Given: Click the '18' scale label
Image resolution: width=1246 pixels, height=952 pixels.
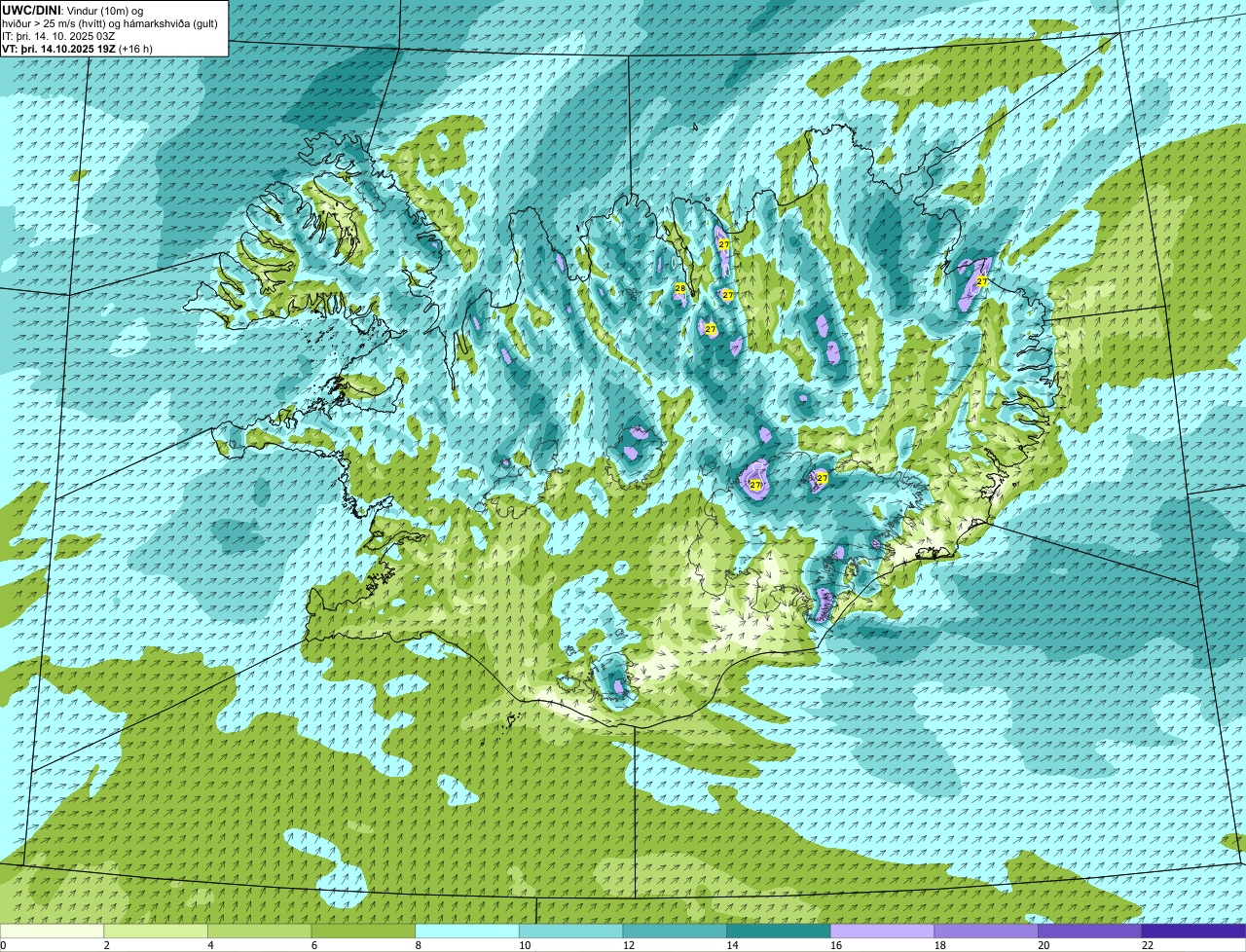Looking at the screenshot, I should 939,945.
